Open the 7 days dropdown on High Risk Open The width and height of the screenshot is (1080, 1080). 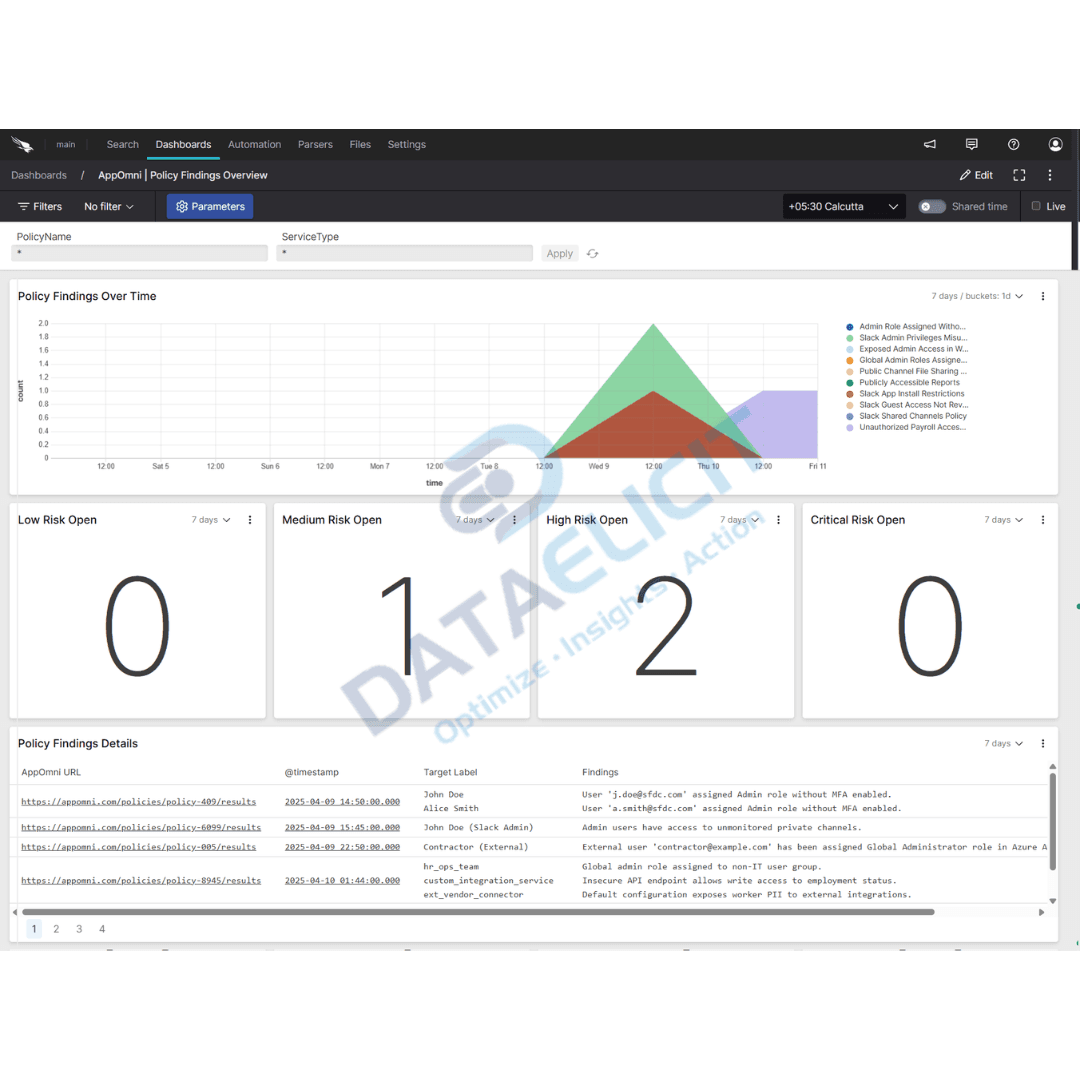739,519
